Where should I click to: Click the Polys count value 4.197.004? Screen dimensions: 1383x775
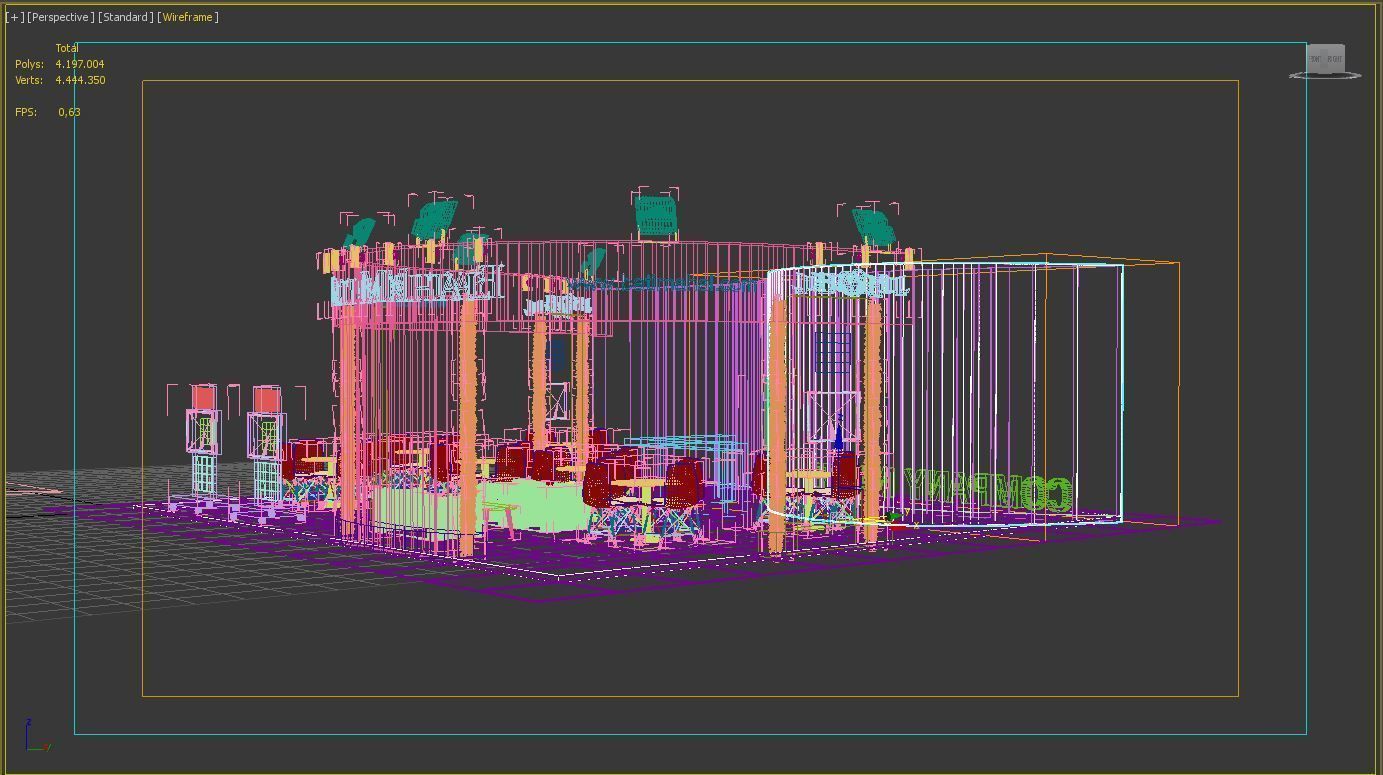tap(80, 64)
